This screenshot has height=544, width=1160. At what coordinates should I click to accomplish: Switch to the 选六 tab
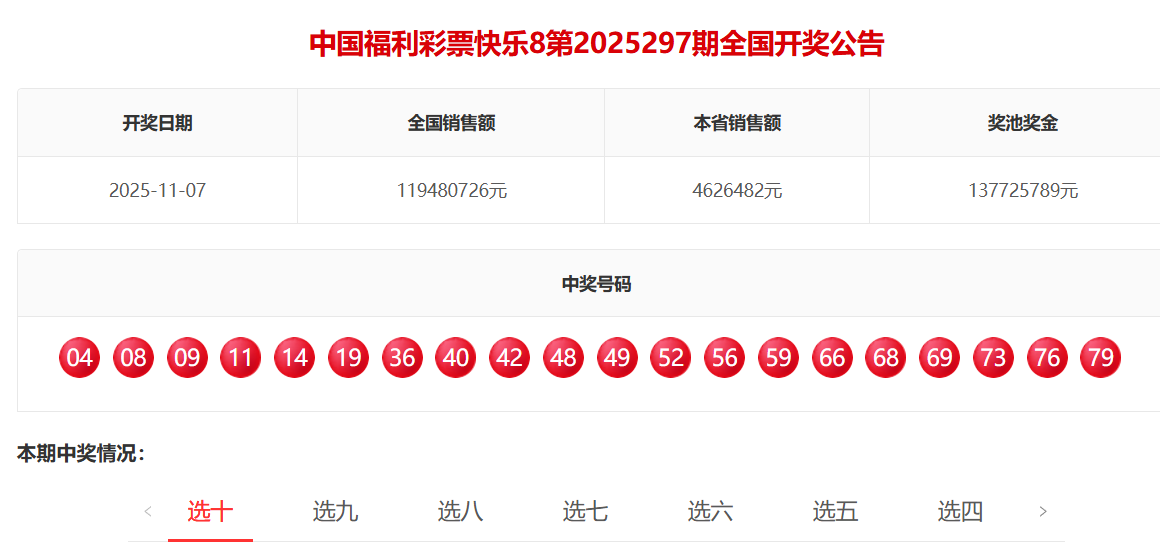click(x=710, y=512)
